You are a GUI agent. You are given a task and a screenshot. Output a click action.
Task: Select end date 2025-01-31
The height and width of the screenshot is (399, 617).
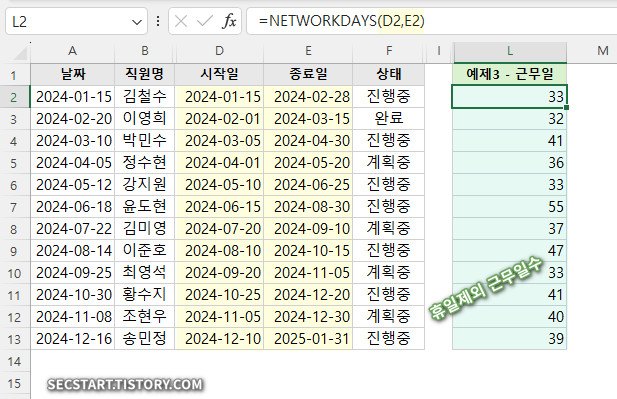click(x=308, y=339)
